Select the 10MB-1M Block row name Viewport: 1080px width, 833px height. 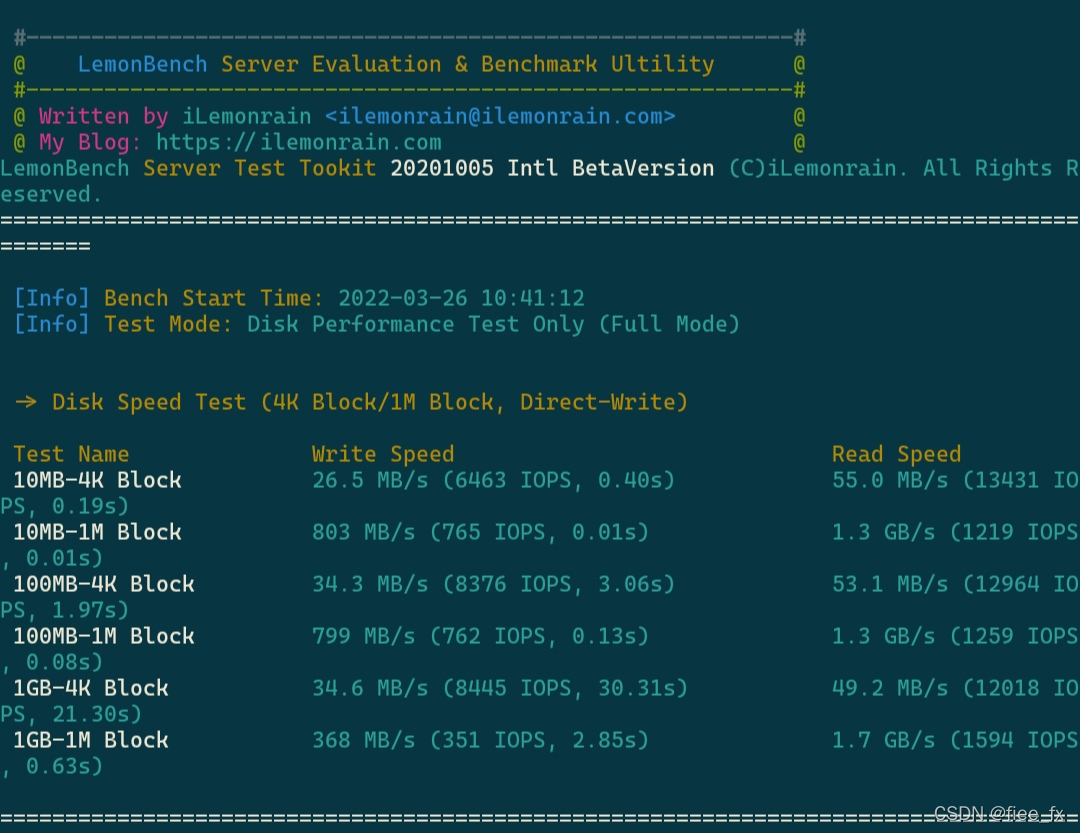97,532
